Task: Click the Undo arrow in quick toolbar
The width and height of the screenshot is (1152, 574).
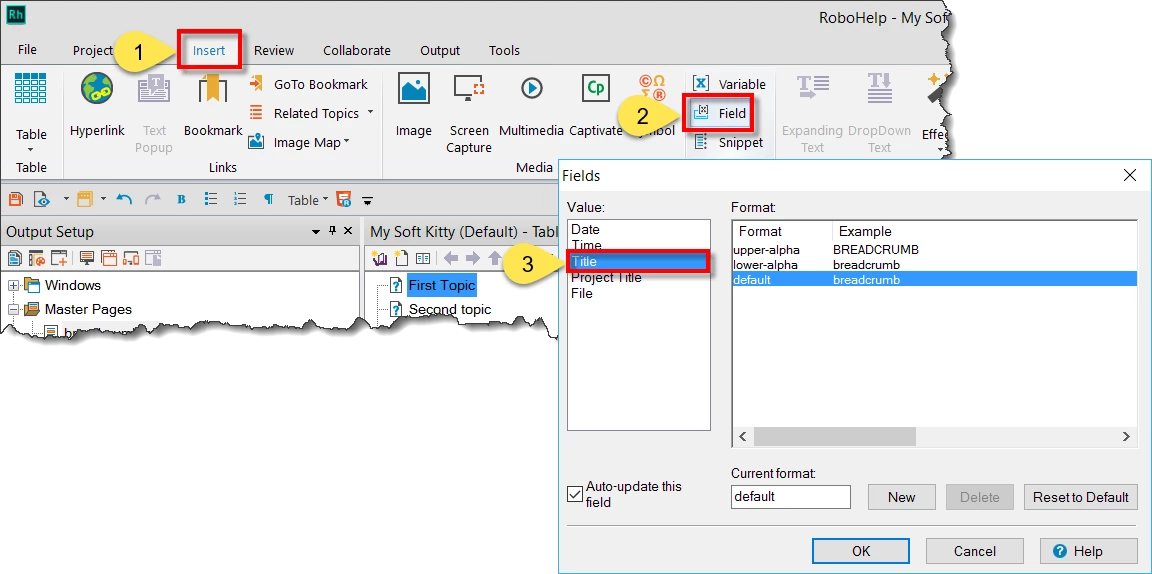Action: pyautogui.click(x=124, y=199)
